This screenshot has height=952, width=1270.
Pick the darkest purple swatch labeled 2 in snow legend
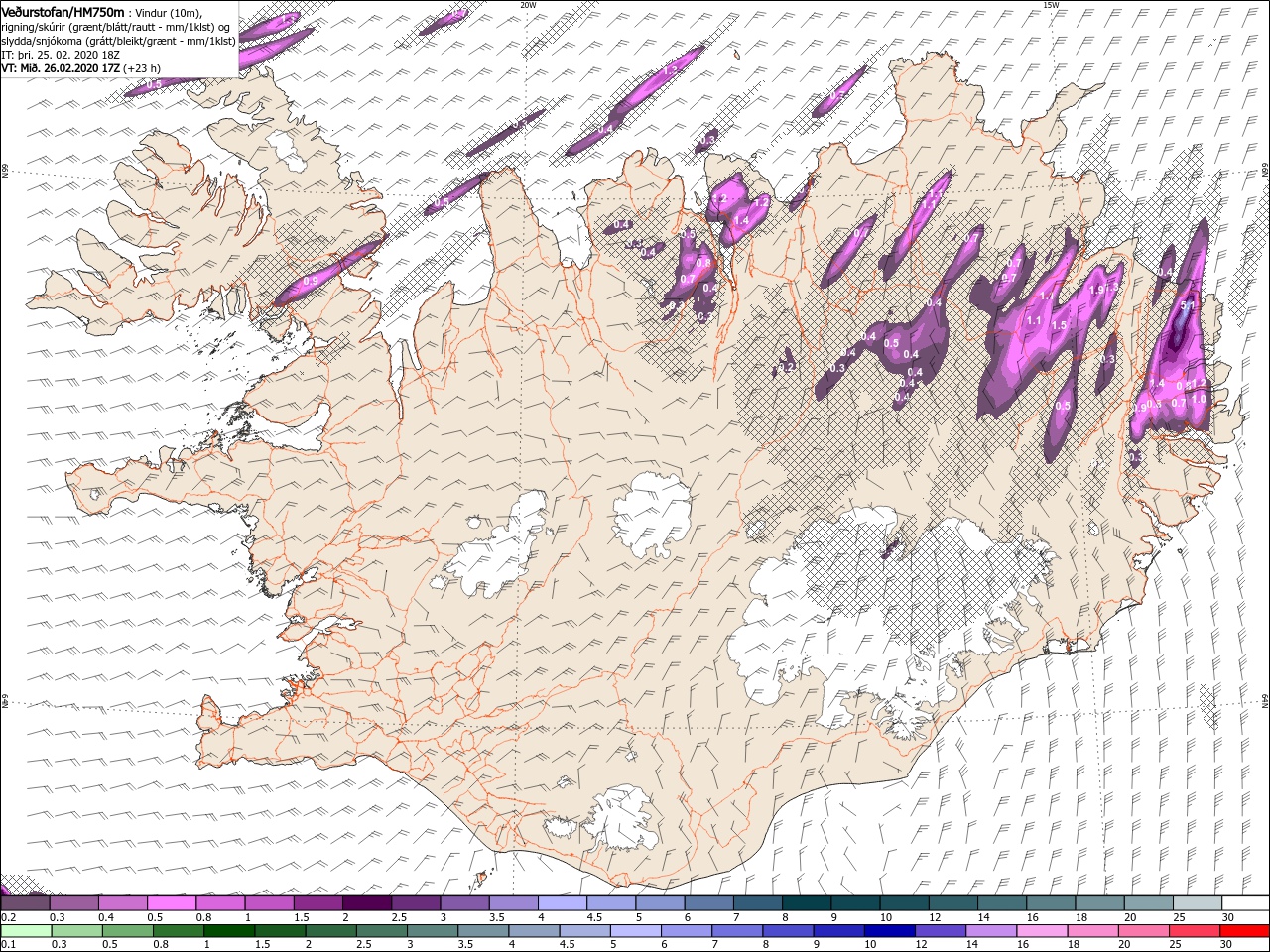[366, 902]
